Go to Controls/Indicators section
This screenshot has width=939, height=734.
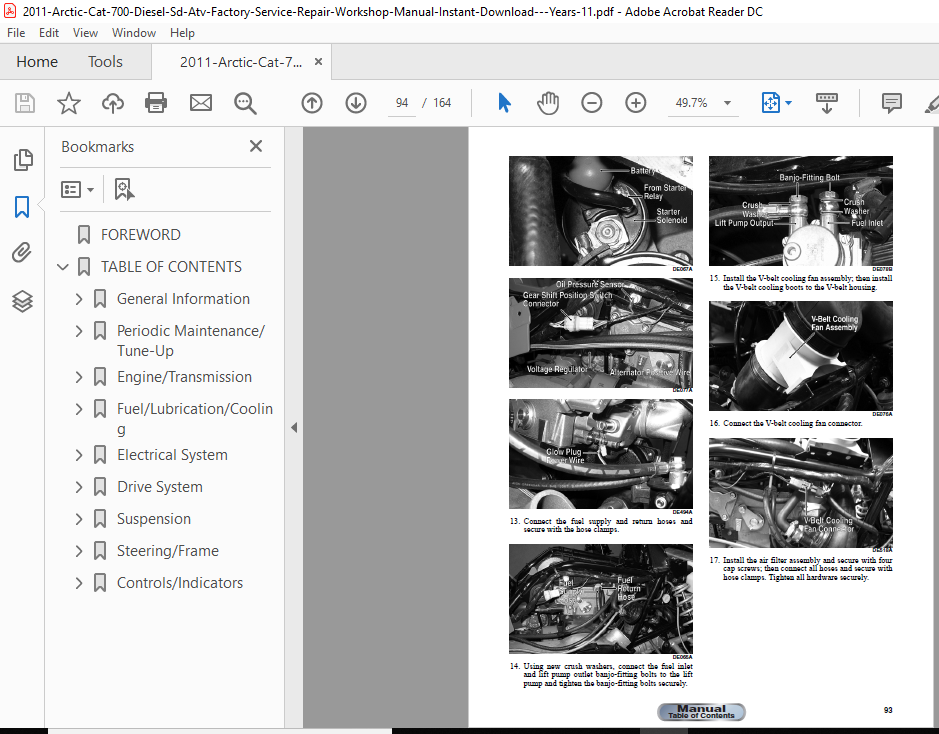[x=180, y=583]
